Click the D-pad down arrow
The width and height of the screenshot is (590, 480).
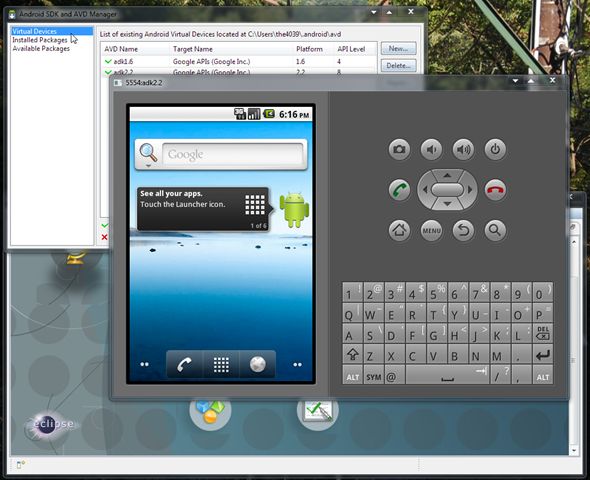coord(447,204)
